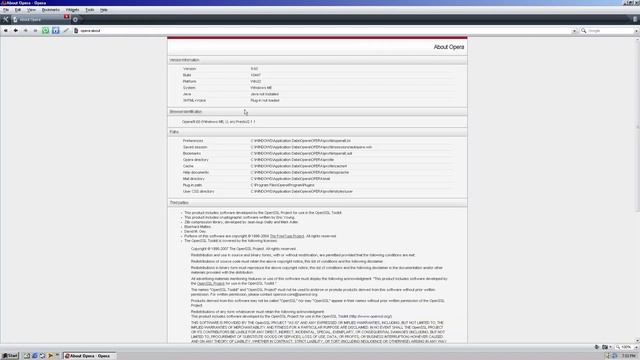Click the Preferences path row label
This screenshot has height=360, width=640.
point(193,141)
